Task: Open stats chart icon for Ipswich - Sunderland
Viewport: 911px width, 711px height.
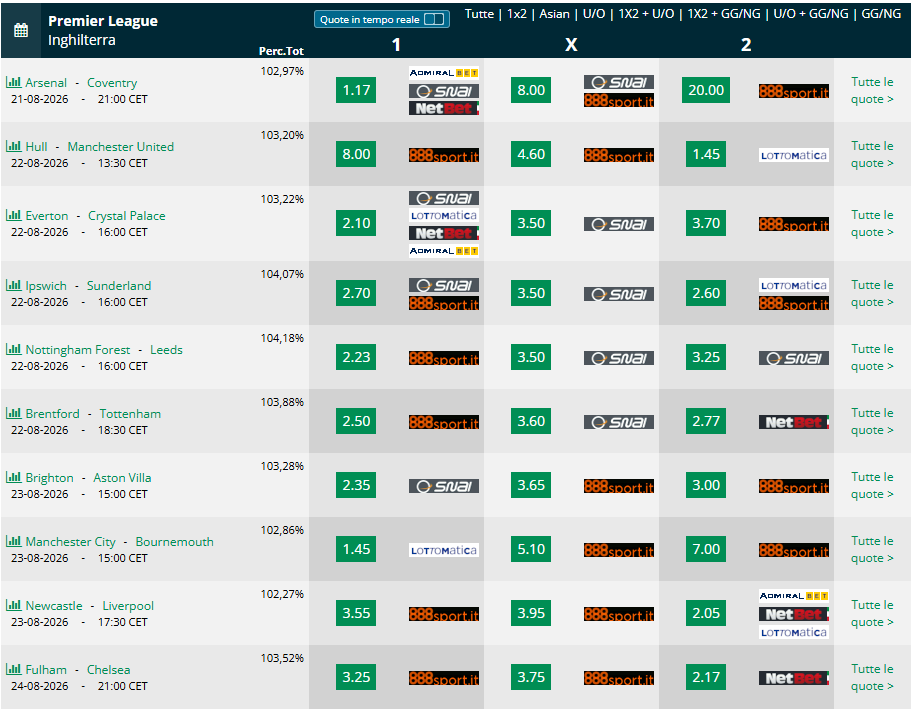Action: click(13, 285)
